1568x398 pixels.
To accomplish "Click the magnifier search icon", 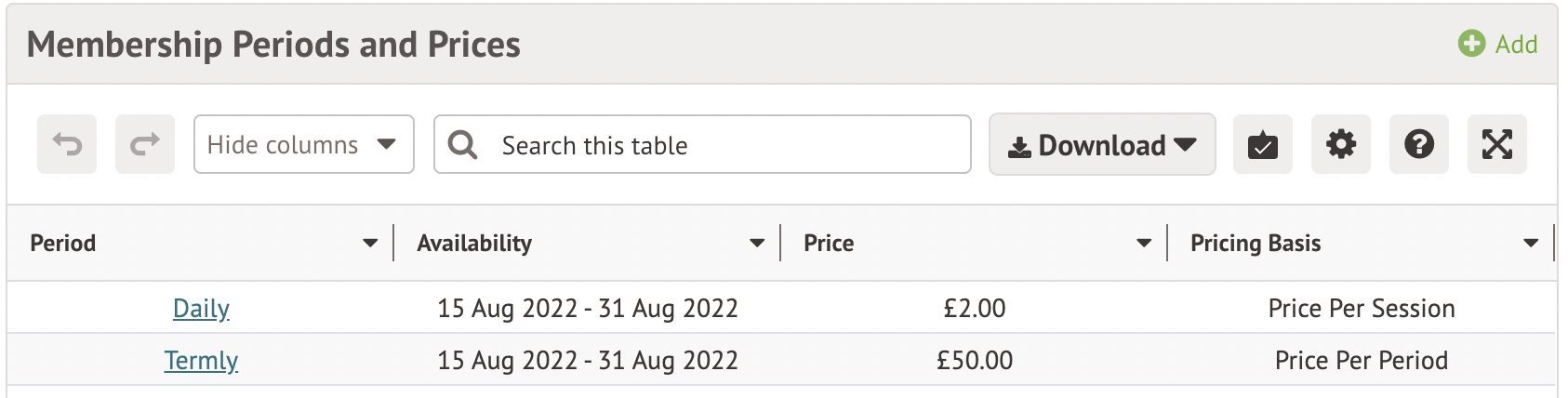I will pyautogui.click(x=462, y=144).
